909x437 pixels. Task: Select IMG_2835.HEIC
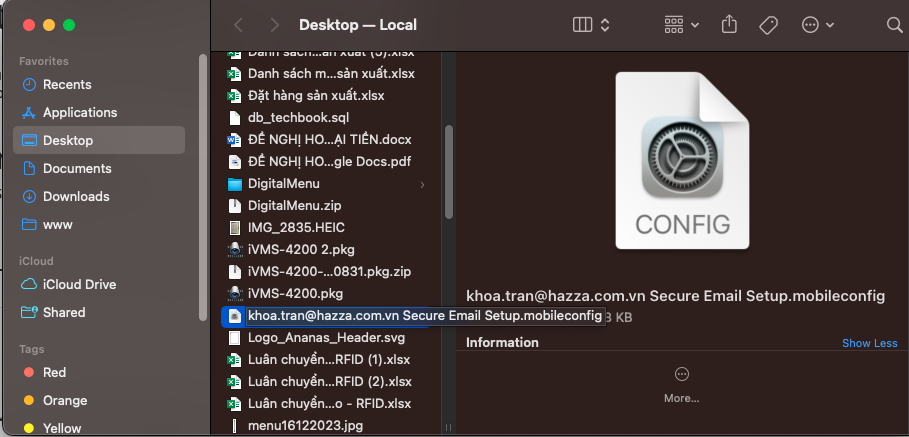(x=326, y=228)
